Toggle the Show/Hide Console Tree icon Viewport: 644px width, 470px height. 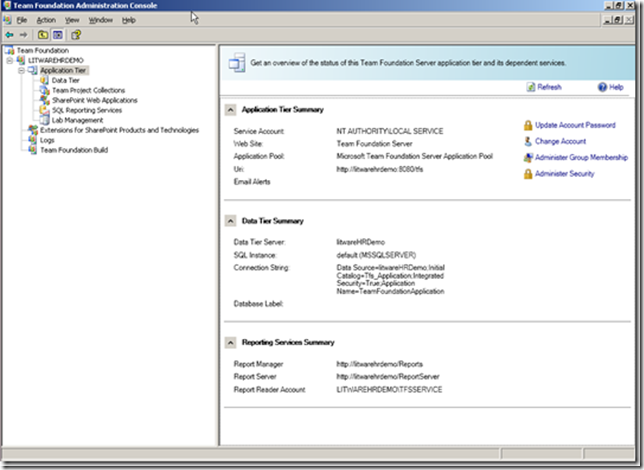pyautogui.click(x=58, y=34)
